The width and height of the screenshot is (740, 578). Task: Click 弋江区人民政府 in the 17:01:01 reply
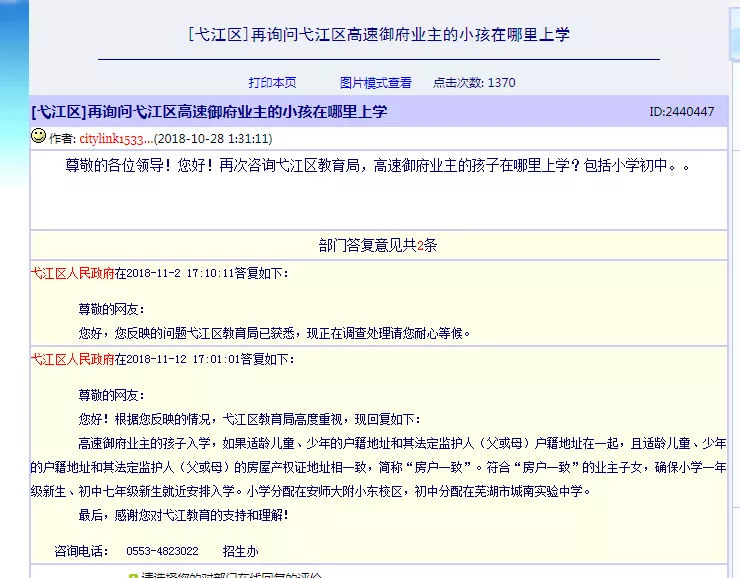click(x=72, y=358)
